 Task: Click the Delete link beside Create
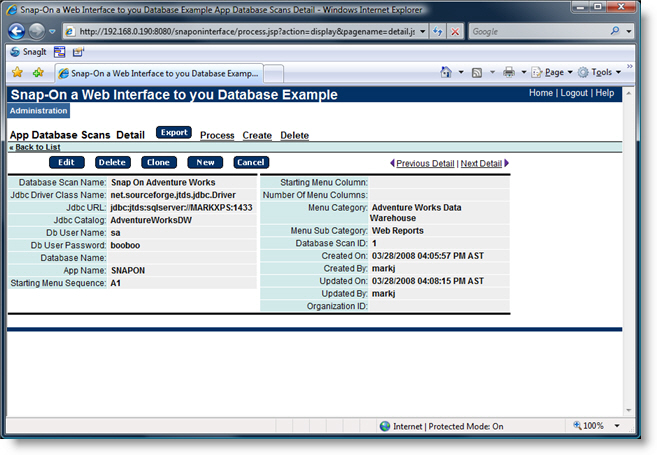click(295, 135)
